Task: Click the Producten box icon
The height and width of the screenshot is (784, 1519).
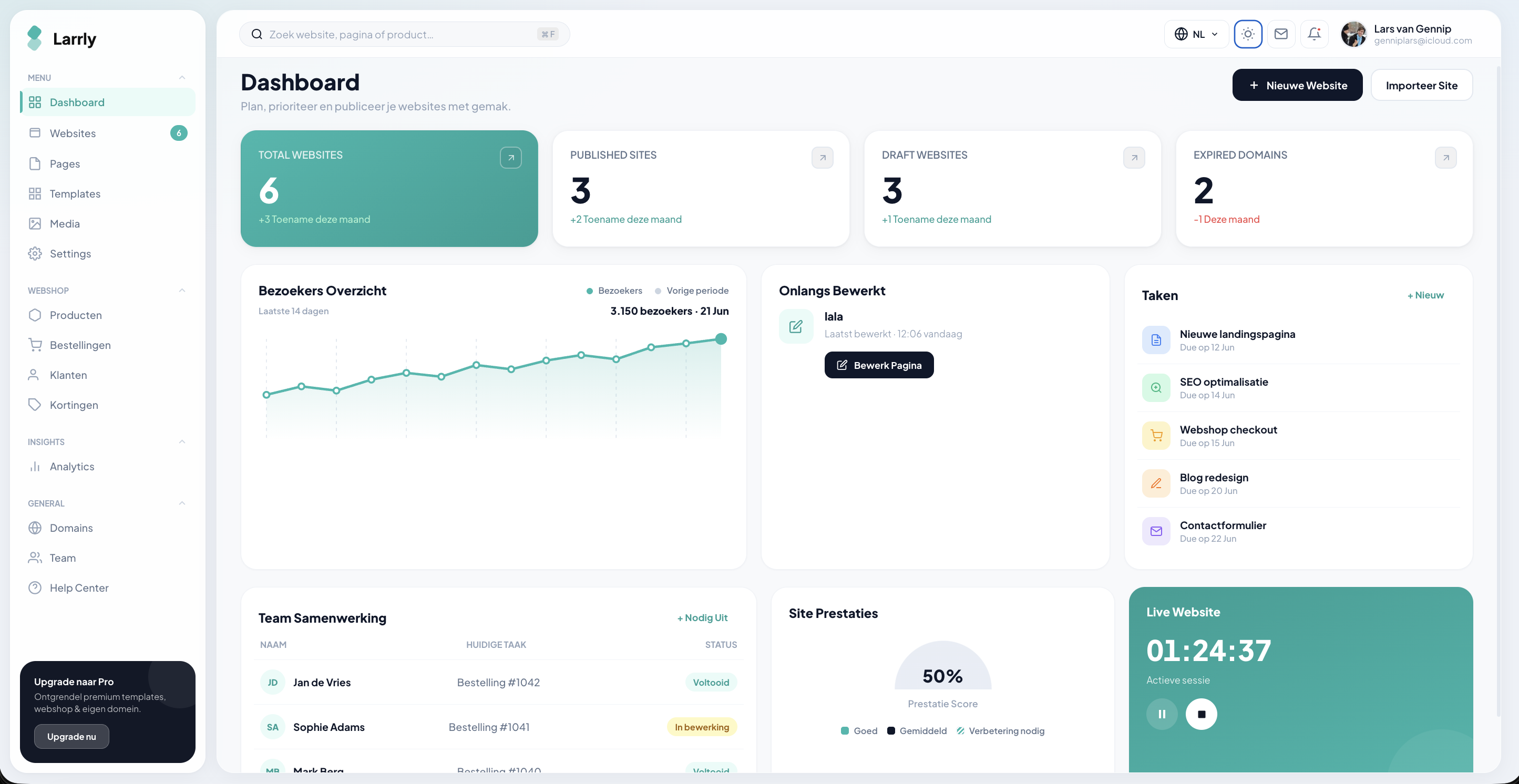Action: coord(35,315)
